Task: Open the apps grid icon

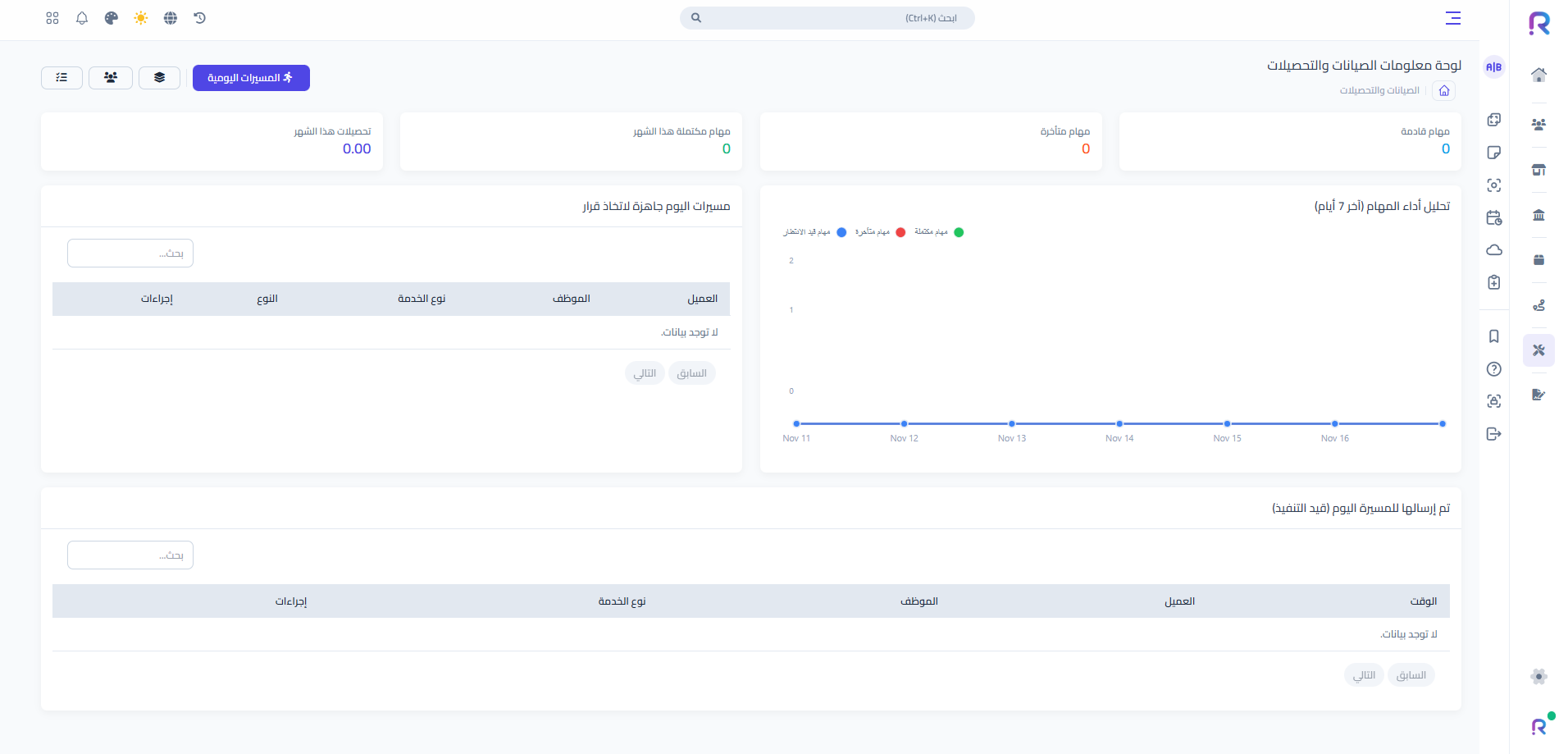Action: coord(52,18)
